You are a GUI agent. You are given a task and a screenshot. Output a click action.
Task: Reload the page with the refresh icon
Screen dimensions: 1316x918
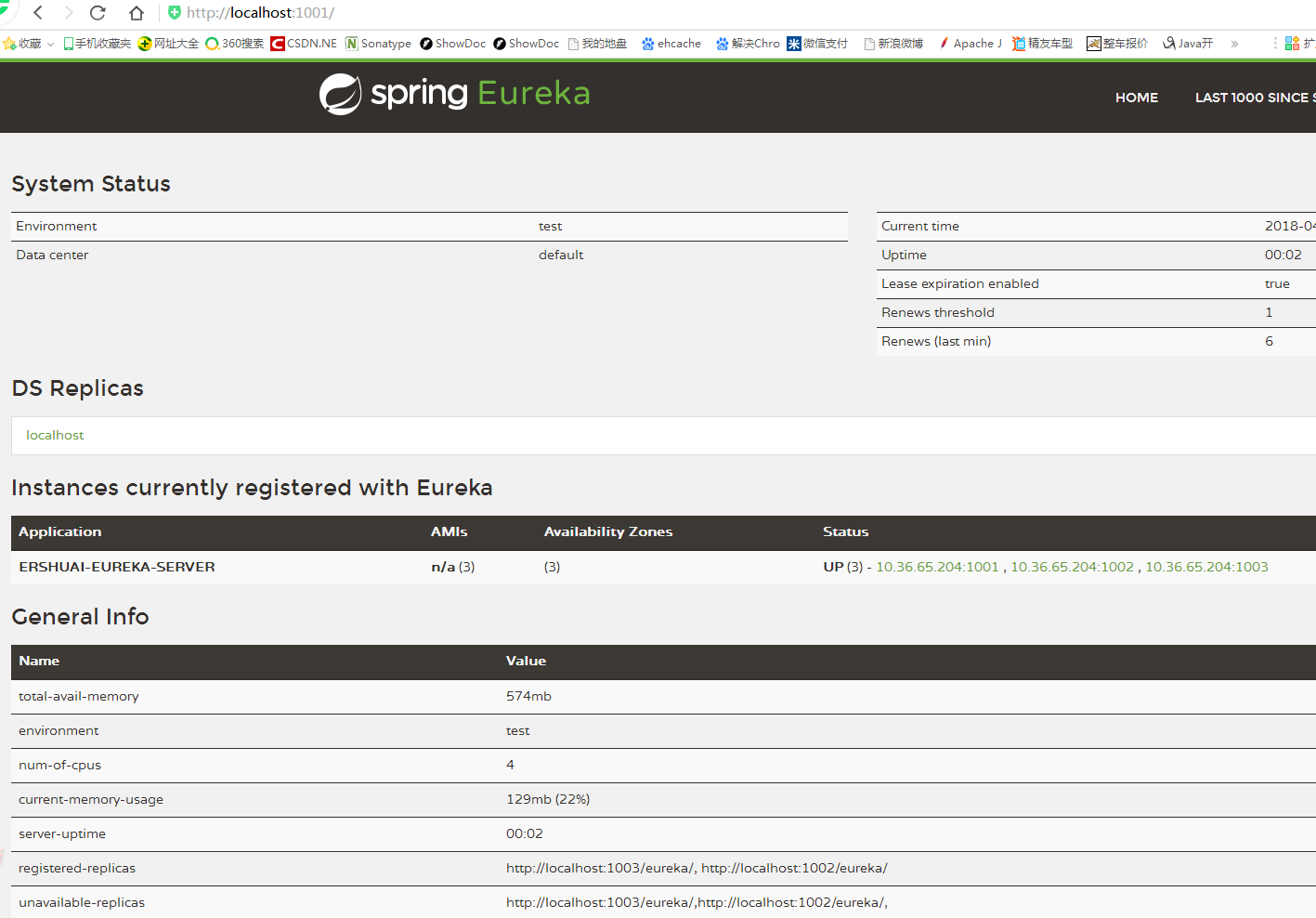point(98,13)
